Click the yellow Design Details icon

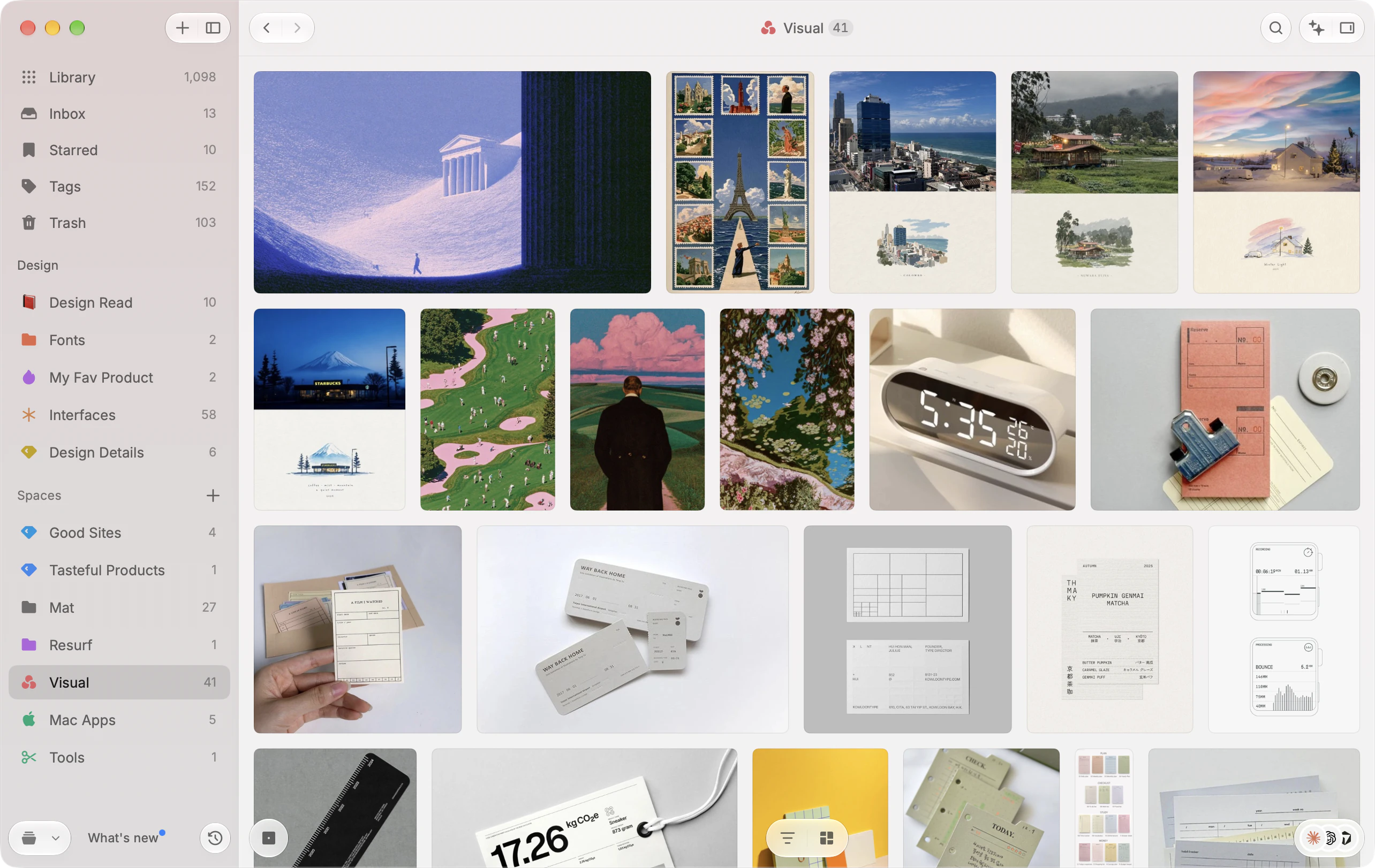pos(28,453)
